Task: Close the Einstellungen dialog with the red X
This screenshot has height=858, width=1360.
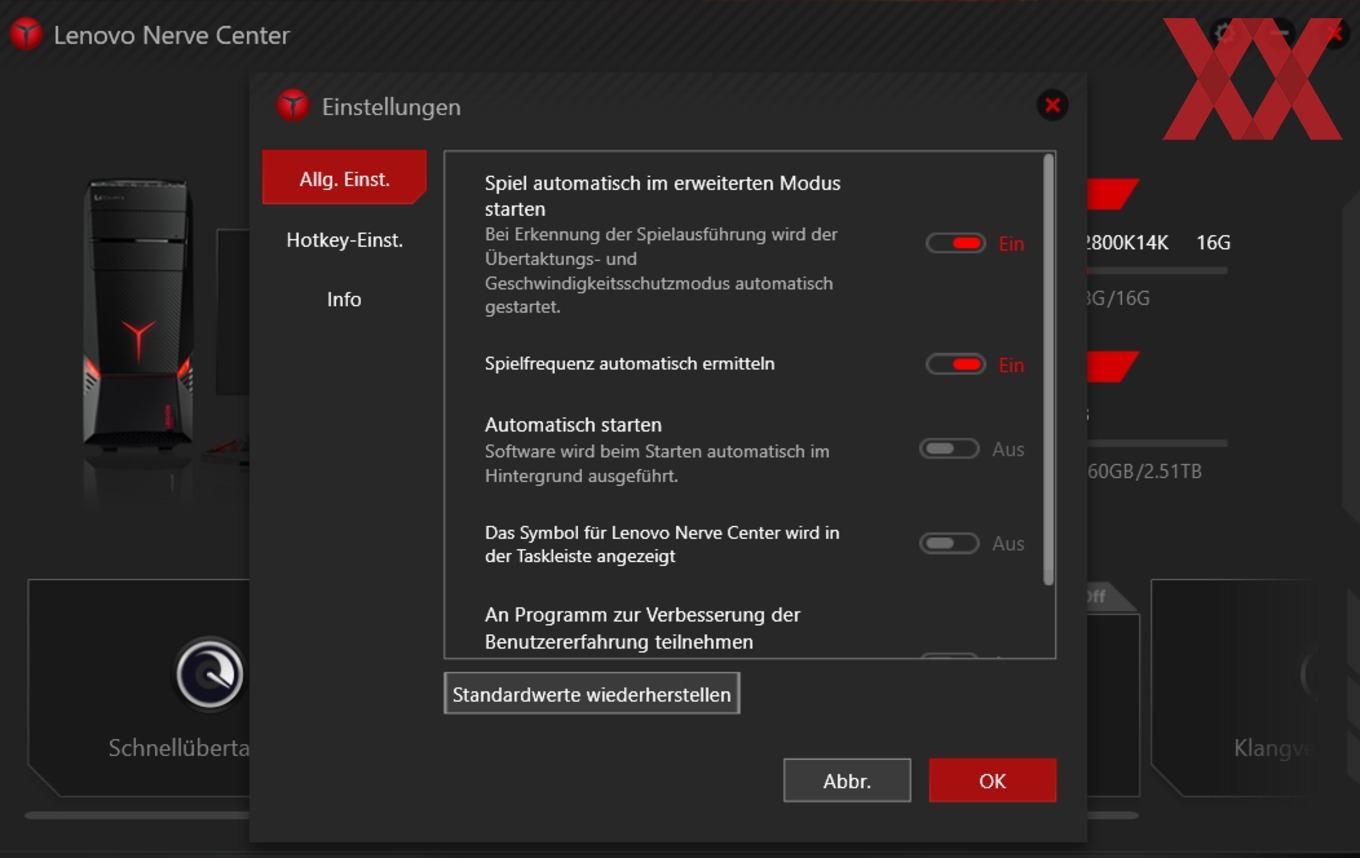Action: click(x=1052, y=105)
